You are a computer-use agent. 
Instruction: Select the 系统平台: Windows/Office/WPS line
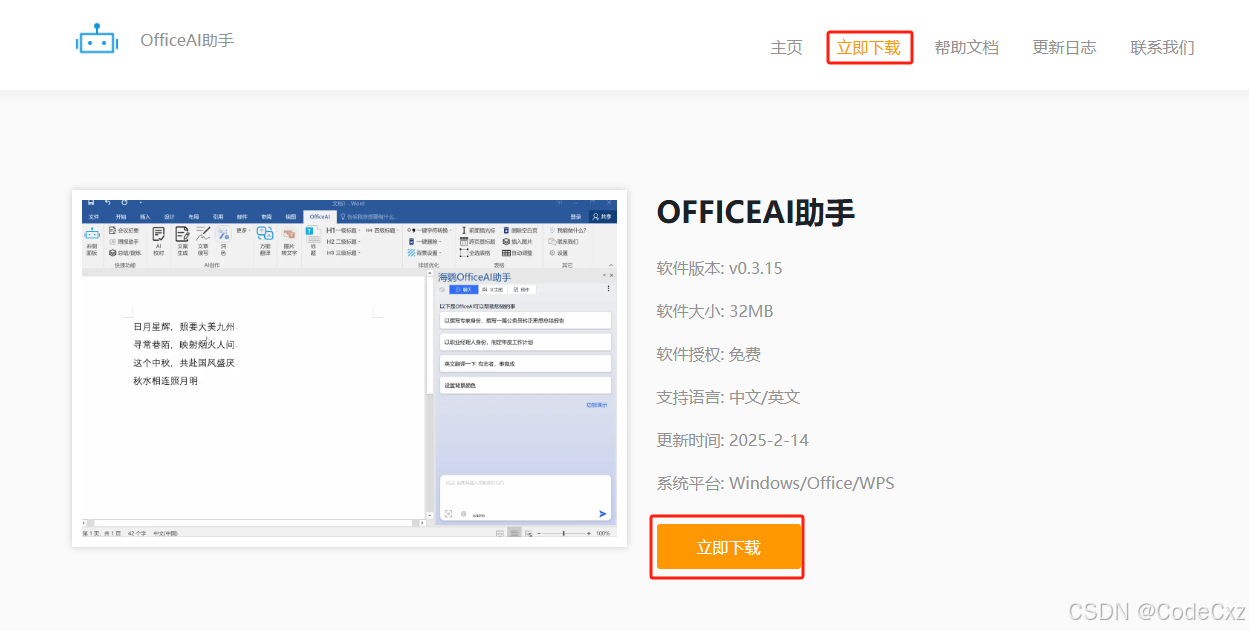coord(775,483)
